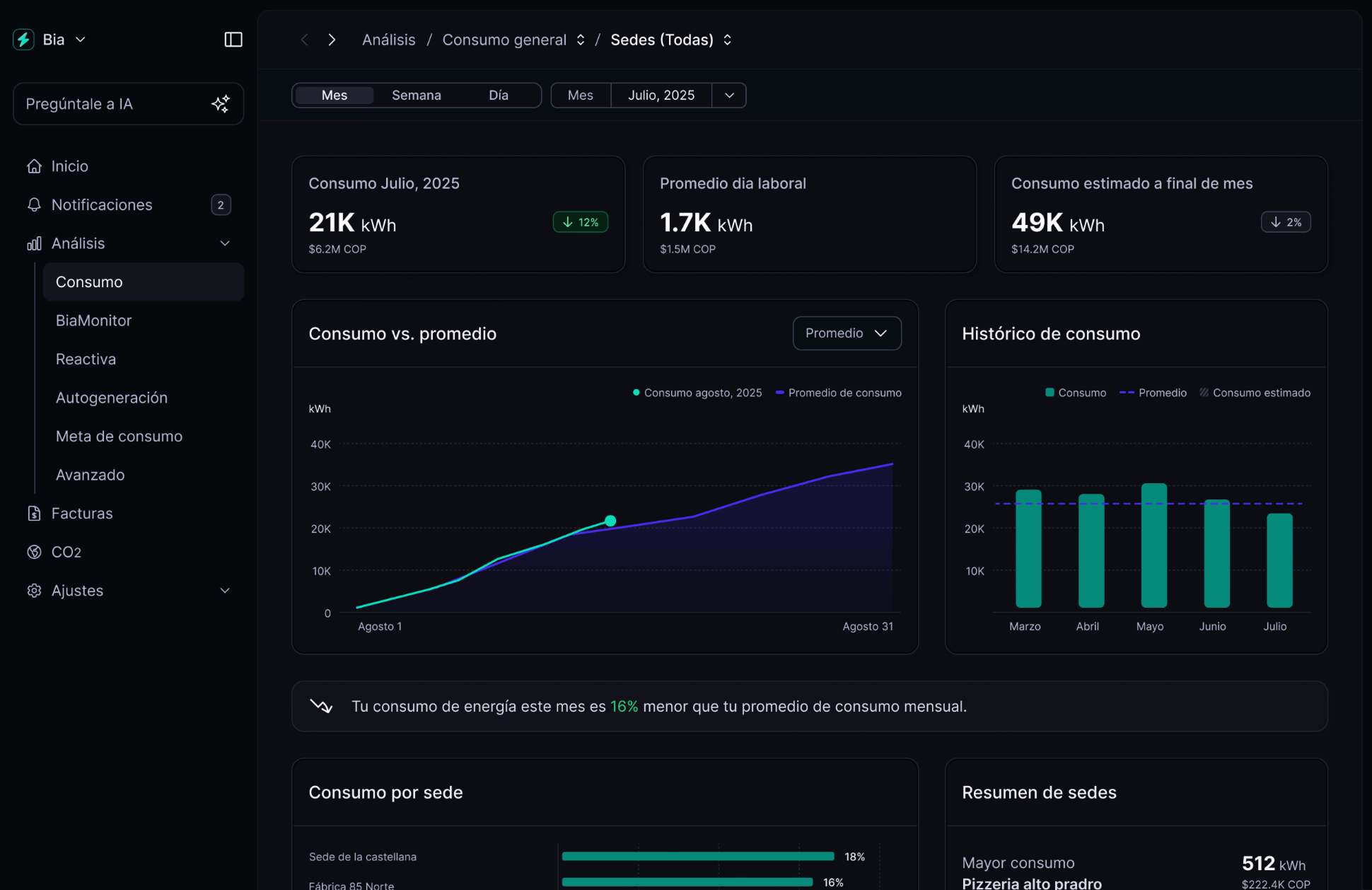Toggle Promedio legend in Histórico de consumo
The width and height of the screenshot is (1372, 890).
[1153, 392]
